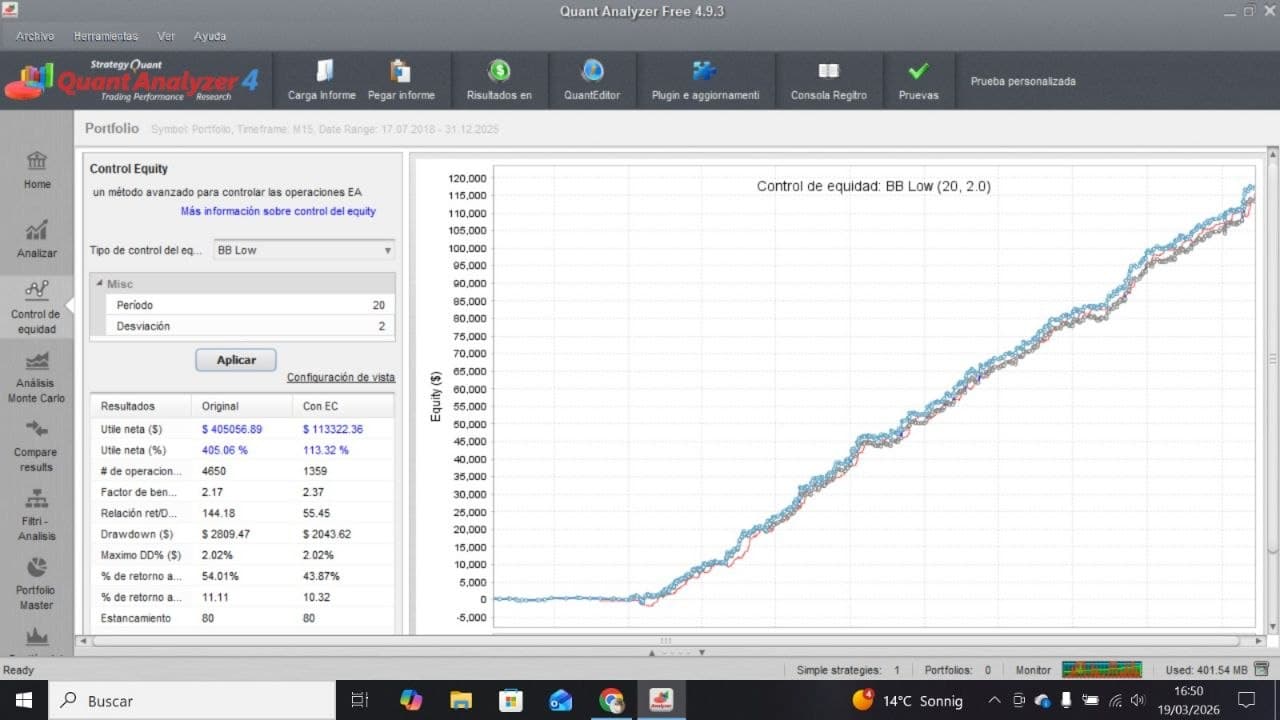Screen dimensions: 1280x720
Task: Click the Resultados column header
Action: pos(141,406)
